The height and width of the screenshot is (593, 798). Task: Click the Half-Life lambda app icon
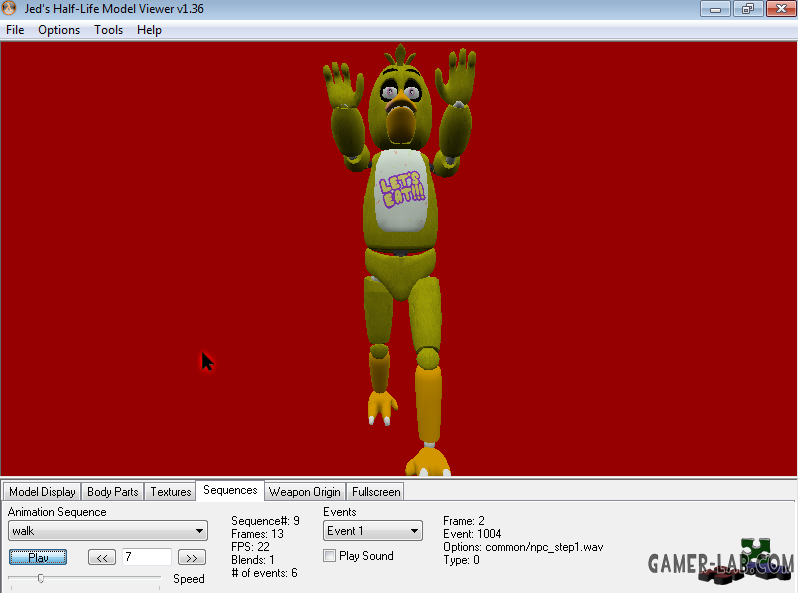point(9,8)
